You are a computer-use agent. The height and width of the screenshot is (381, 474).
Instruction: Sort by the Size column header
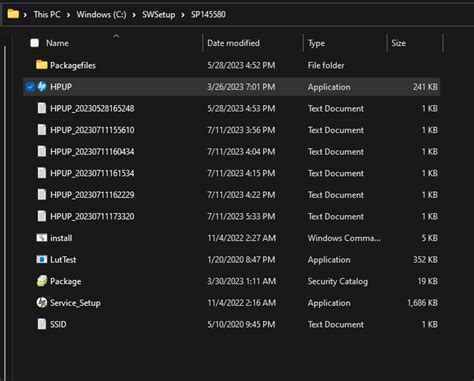[x=399, y=43]
